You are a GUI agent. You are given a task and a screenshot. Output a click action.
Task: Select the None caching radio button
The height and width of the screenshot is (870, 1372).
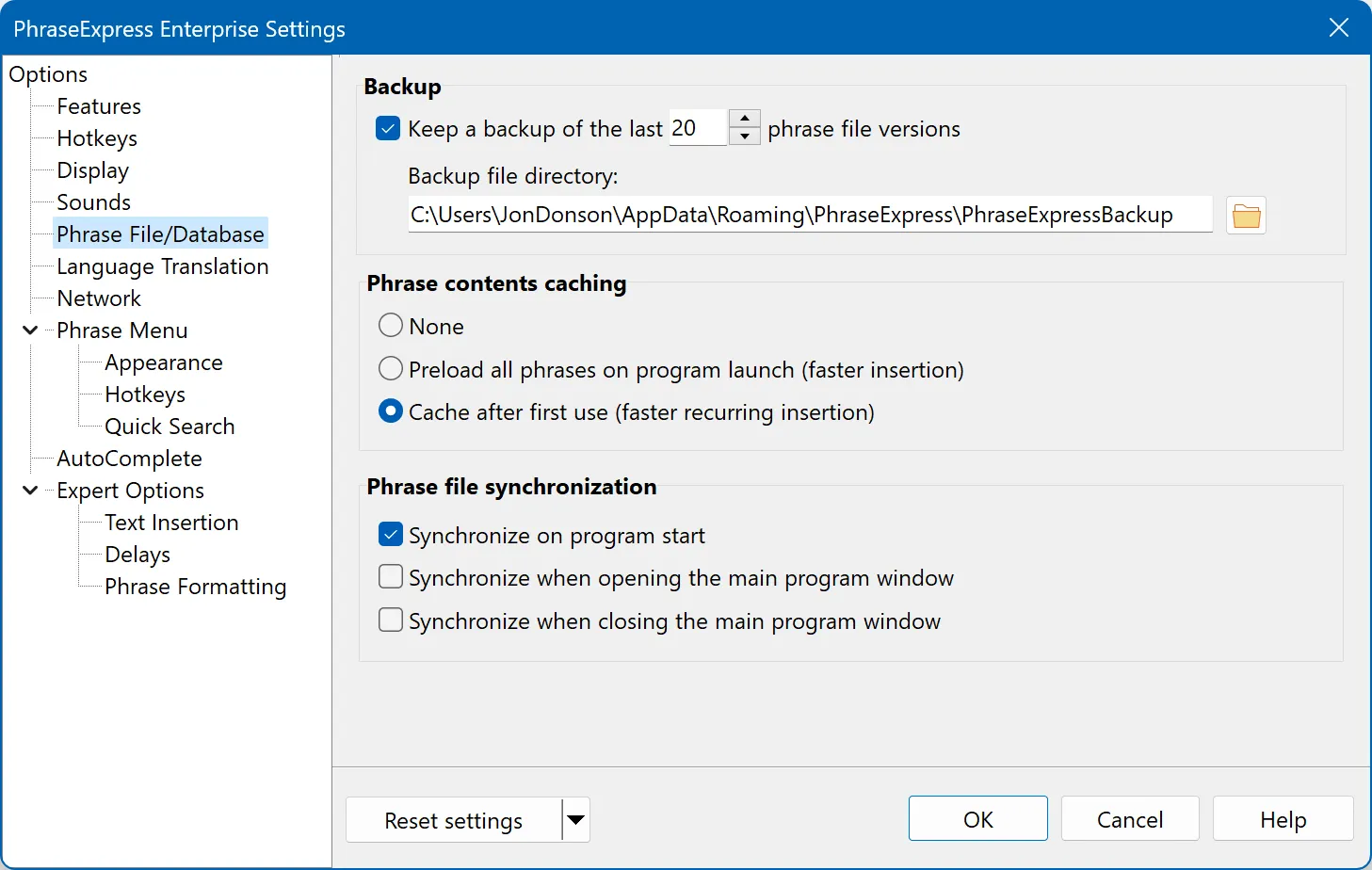[x=391, y=326]
